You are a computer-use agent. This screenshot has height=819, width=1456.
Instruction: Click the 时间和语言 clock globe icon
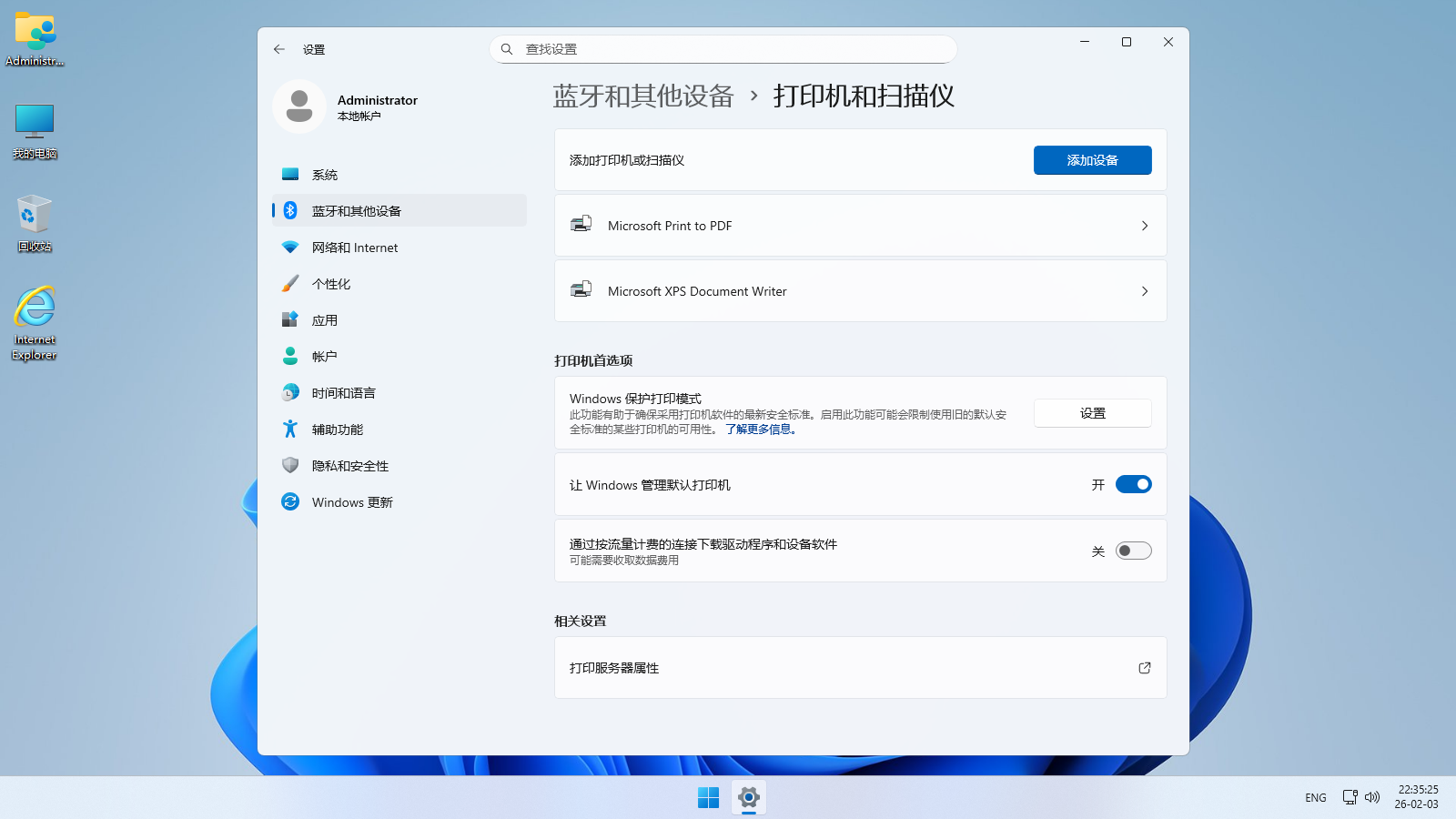[x=290, y=392]
